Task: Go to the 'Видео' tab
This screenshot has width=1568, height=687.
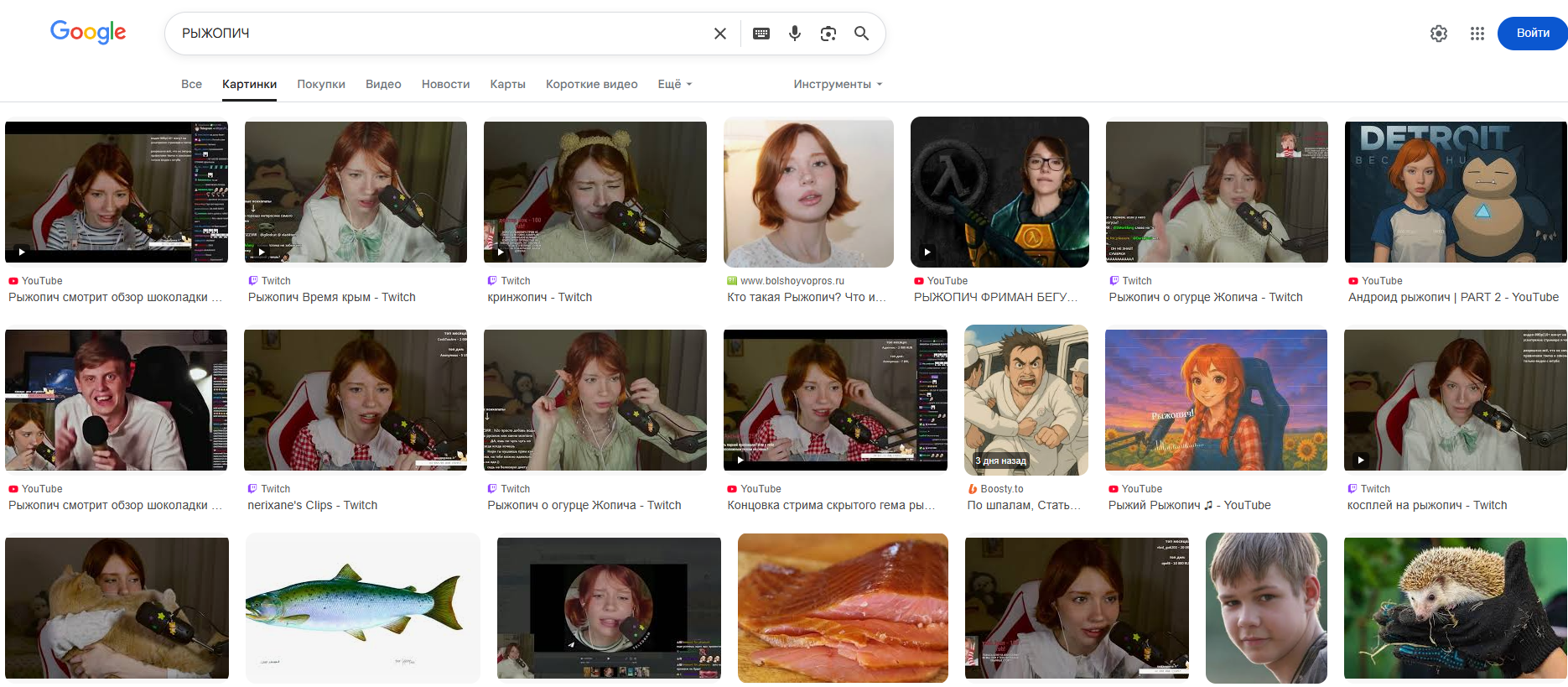Action: coord(383,85)
